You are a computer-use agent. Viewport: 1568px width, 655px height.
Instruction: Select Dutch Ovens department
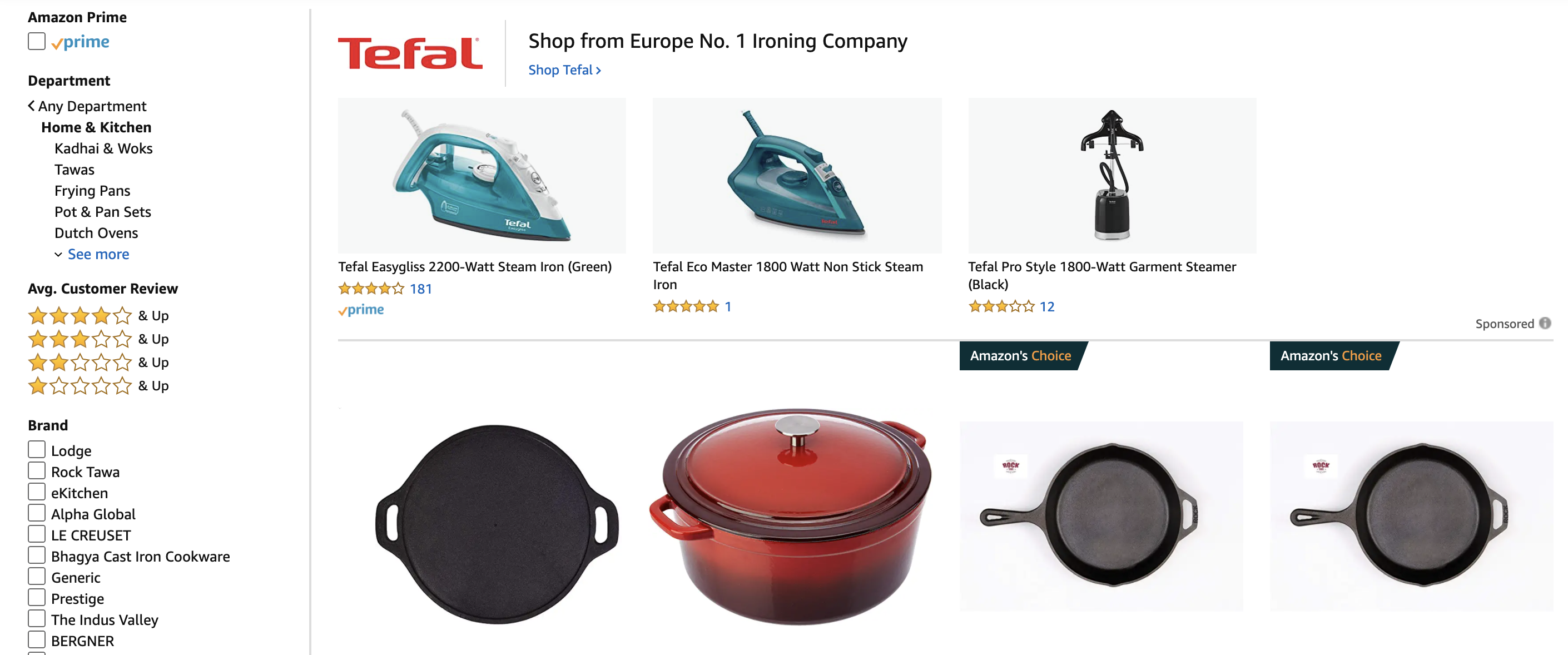[96, 232]
